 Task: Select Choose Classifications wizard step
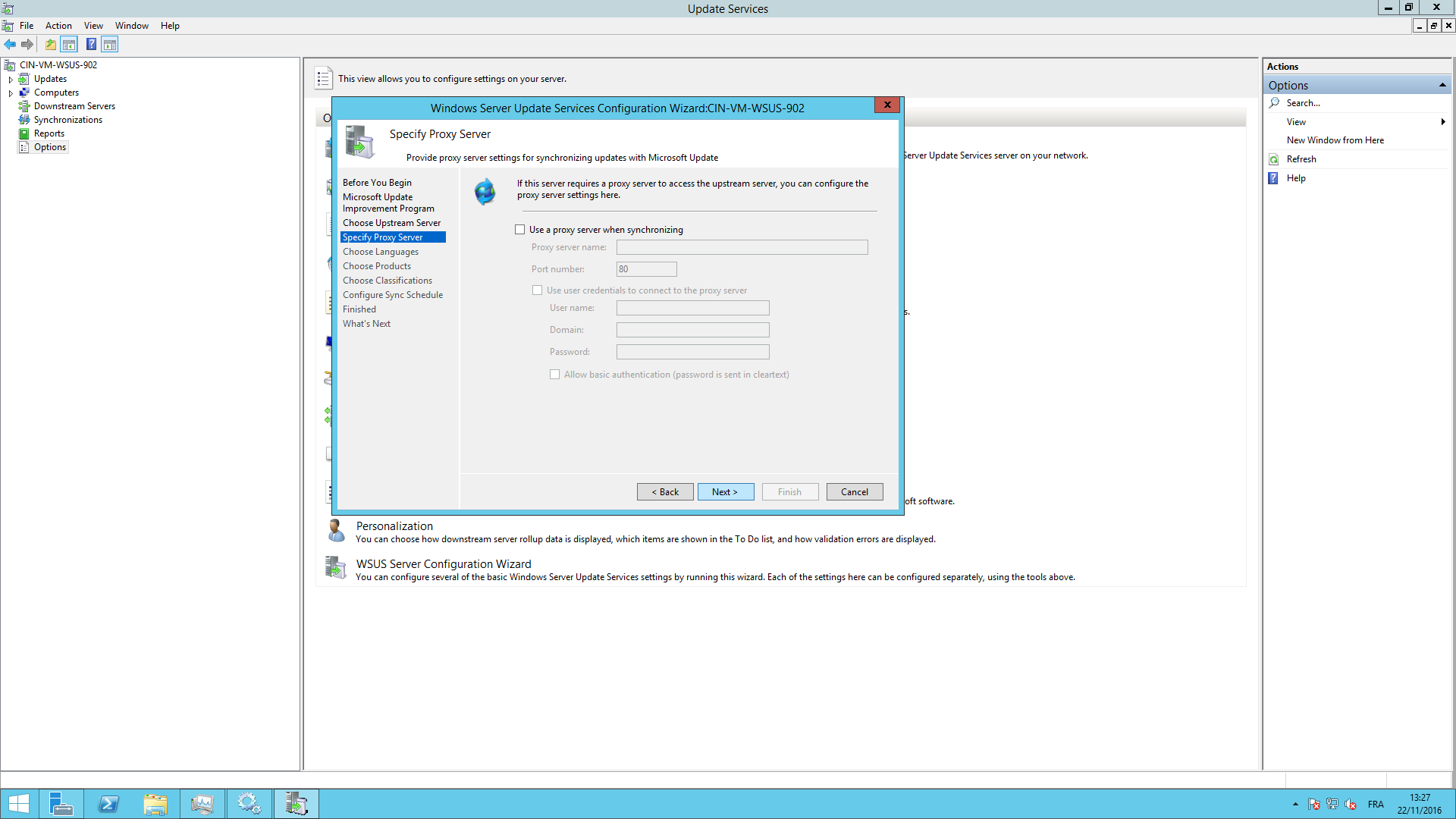[x=387, y=281]
